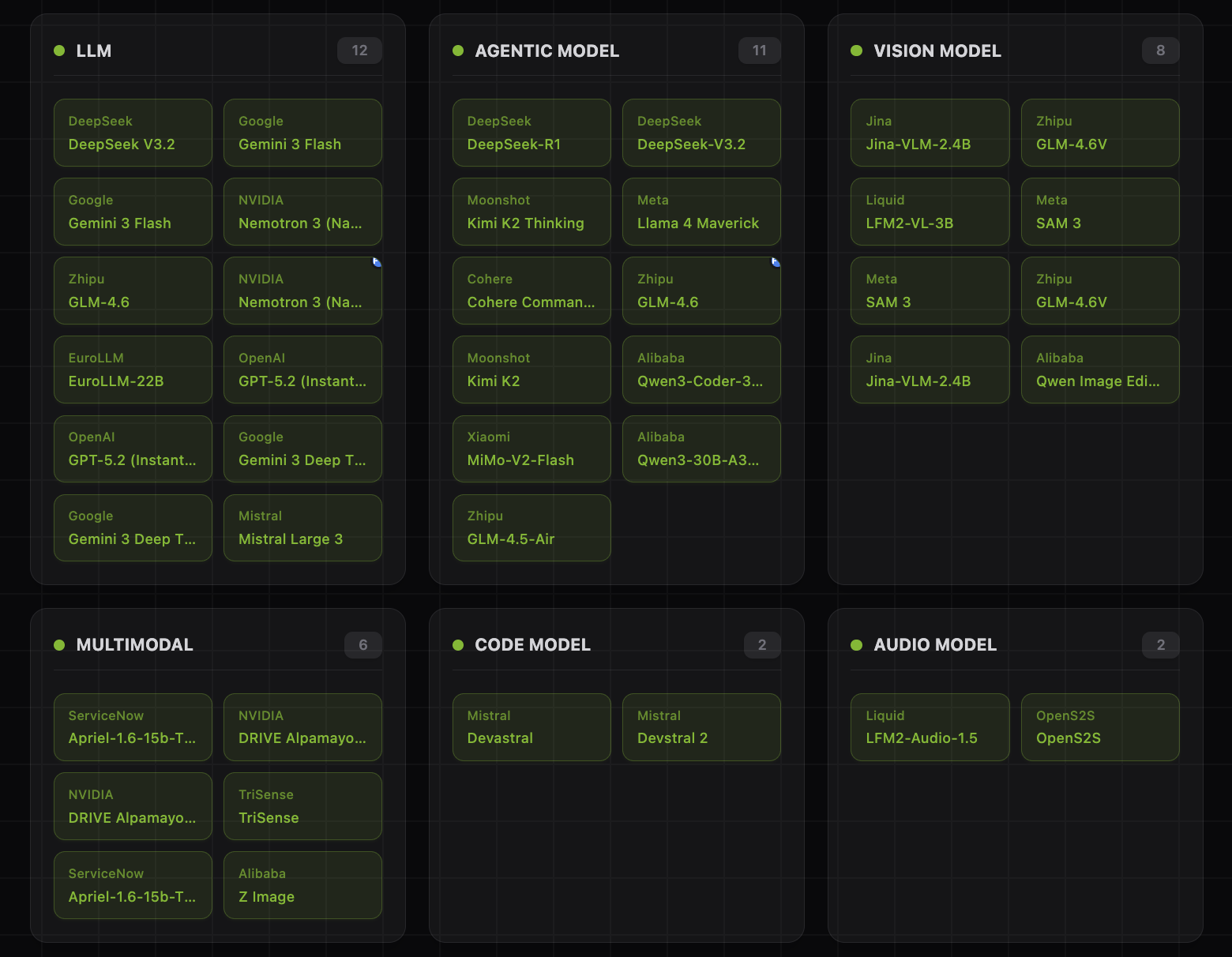
Task: Click the Vision Model count badge 8
Action: pyautogui.click(x=1160, y=51)
